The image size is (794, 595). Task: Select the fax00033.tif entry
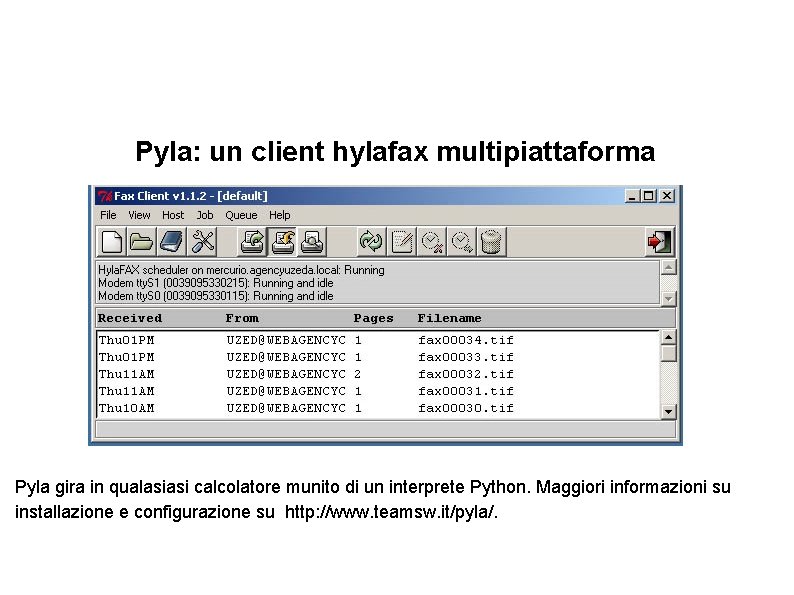[x=378, y=357]
